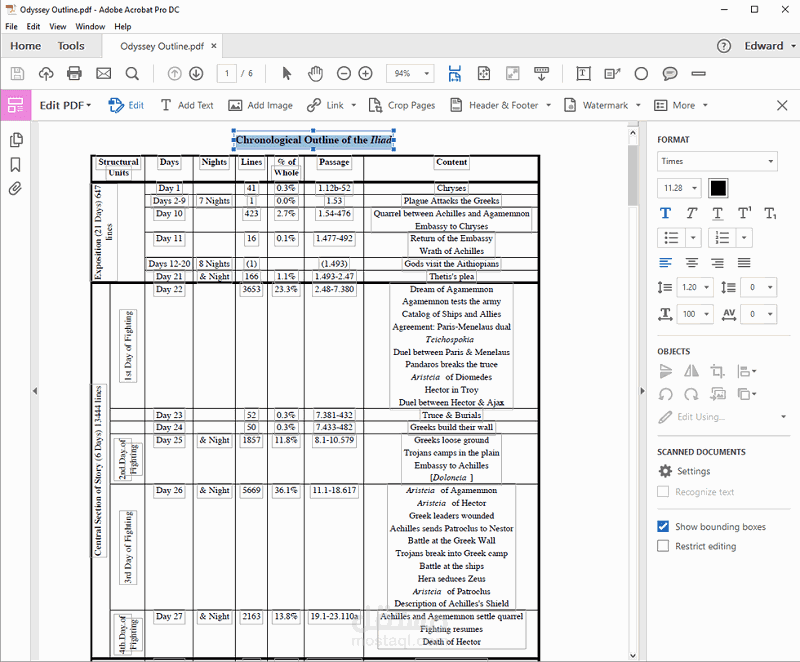
Task: Uncheck the Show bounding boxes checkbox
Action: [x=663, y=526]
